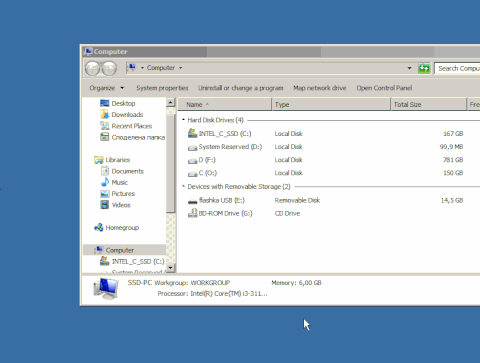Click Map network drive
The width and height of the screenshot is (480, 363).
tap(320, 88)
